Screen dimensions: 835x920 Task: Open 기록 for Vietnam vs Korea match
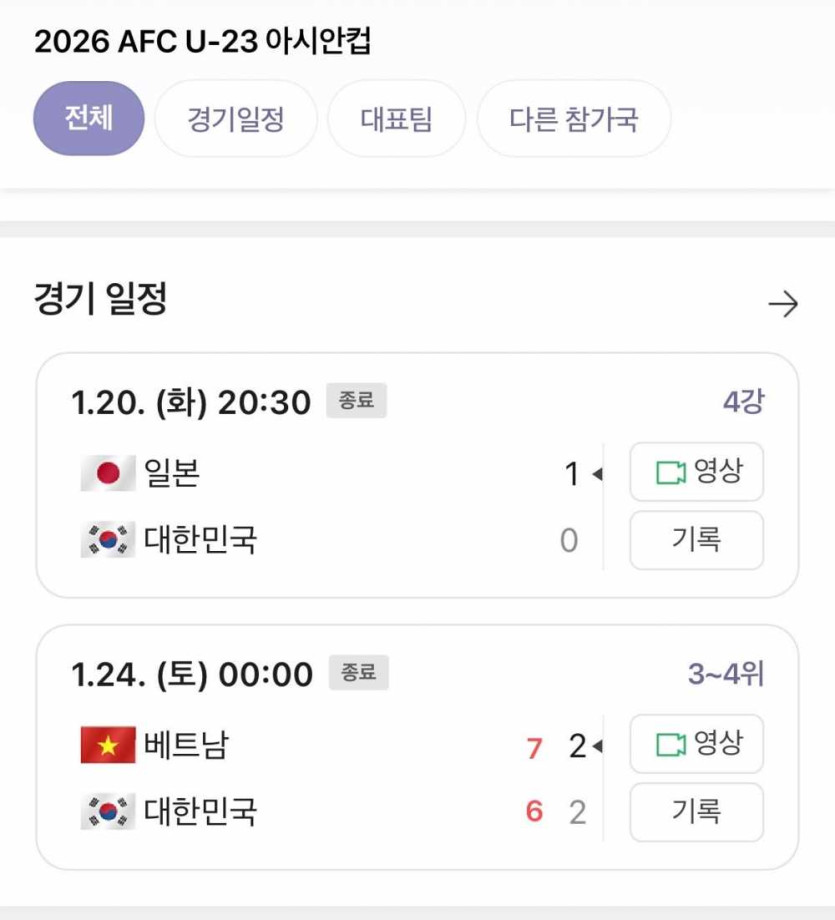[696, 812]
